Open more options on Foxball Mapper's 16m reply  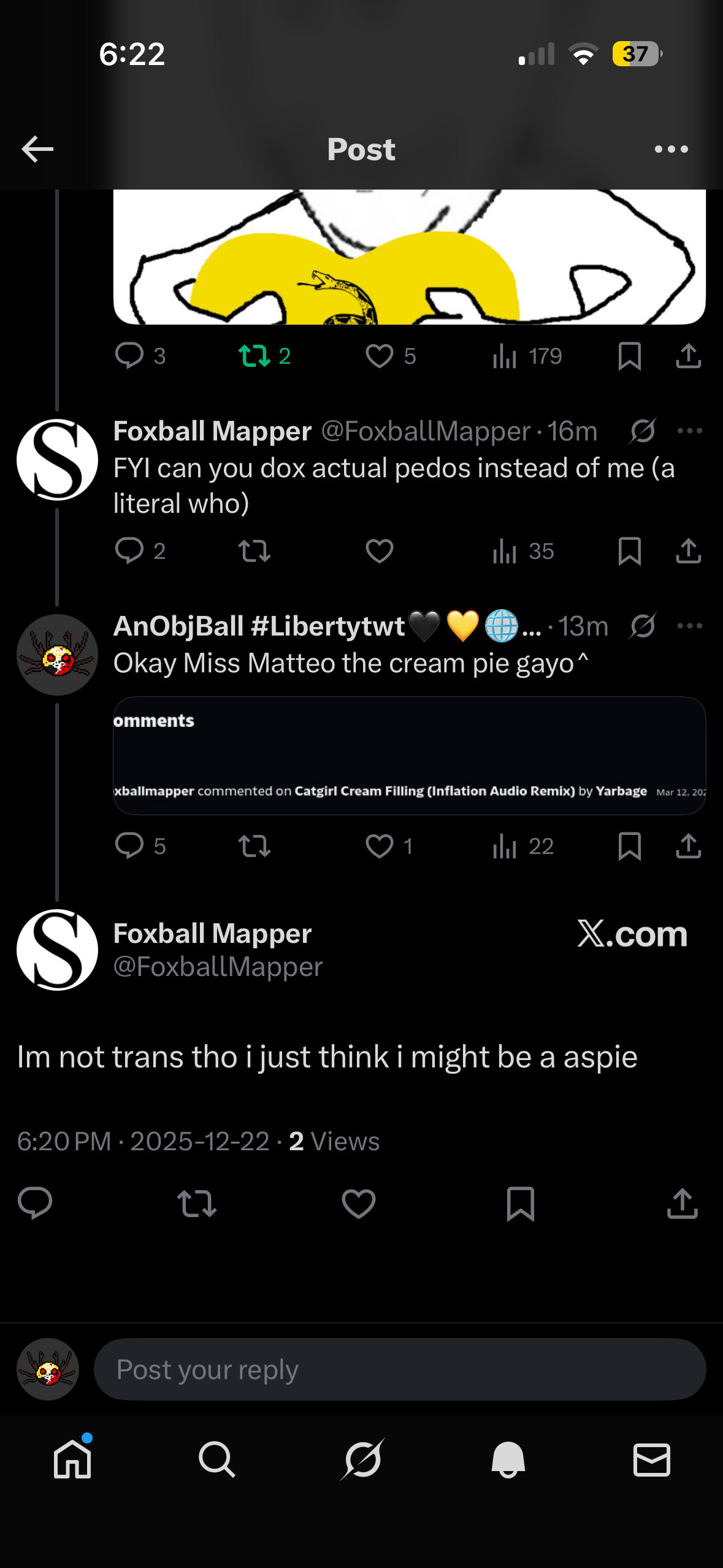click(689, 431)
